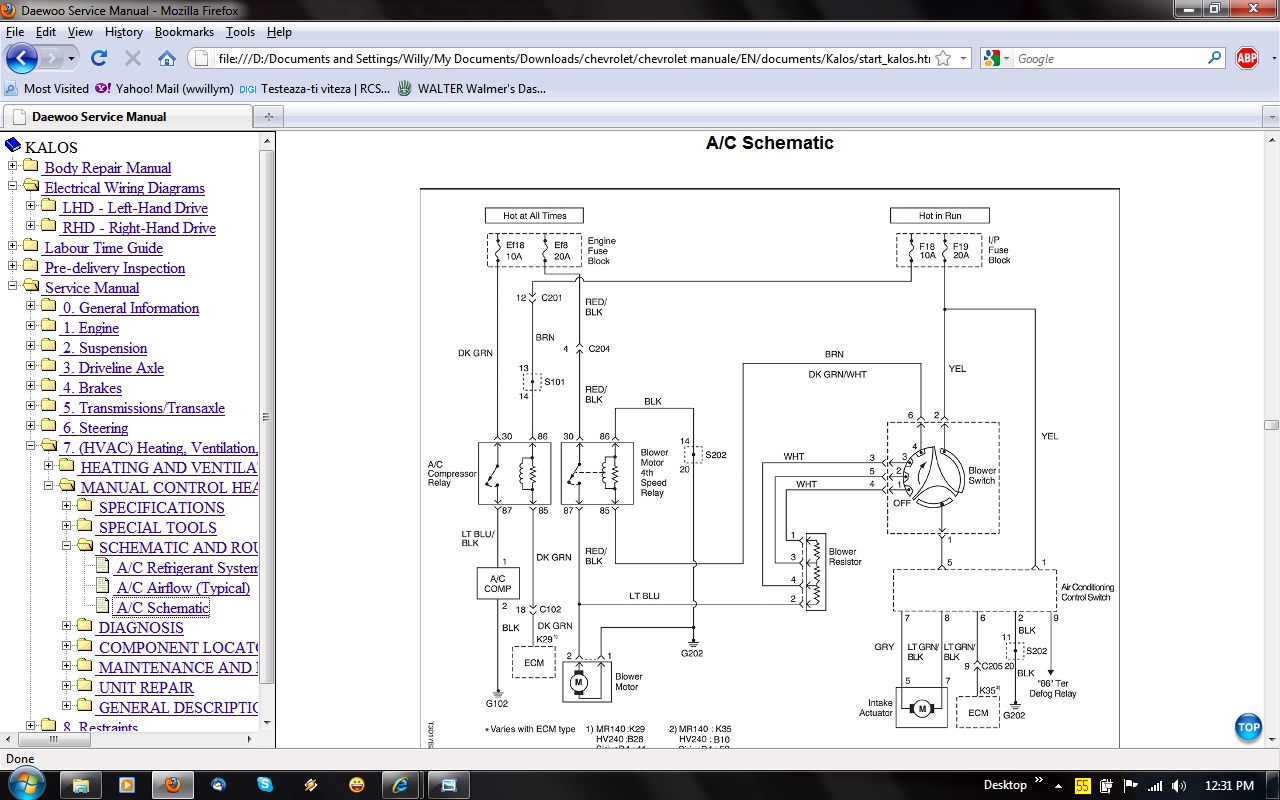Open the History menu

pyautogui.click(x=123, y=32)
